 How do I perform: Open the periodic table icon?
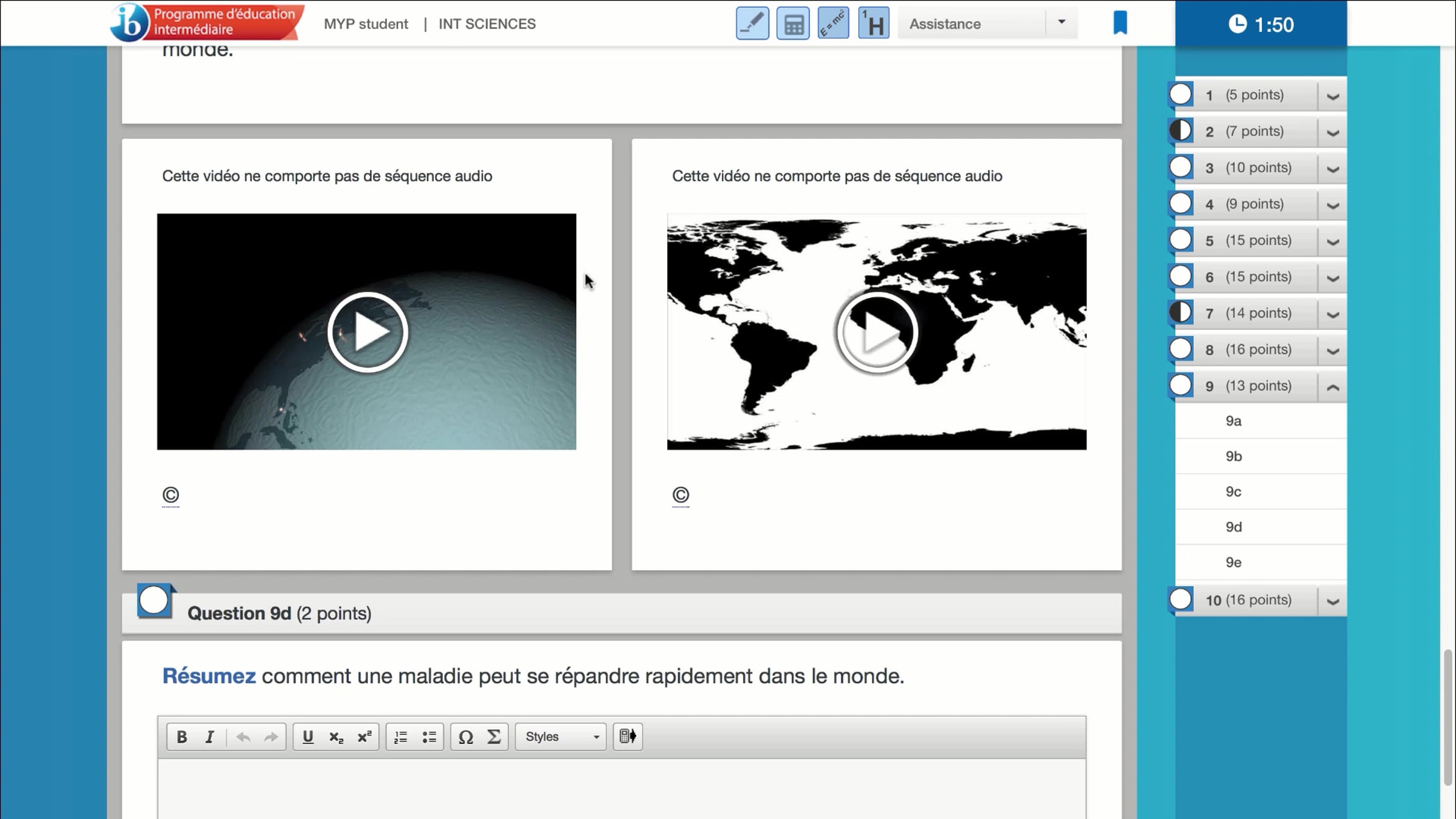coord(874,24)
